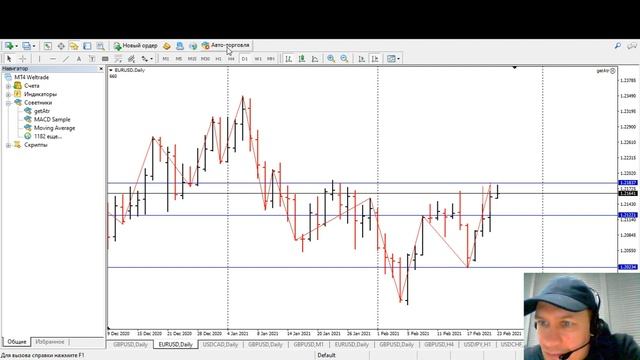Image resolution: width=640 pixels, height=360 pixels.
Task: Switch chart to line chart view
Action: click(315, 59)
